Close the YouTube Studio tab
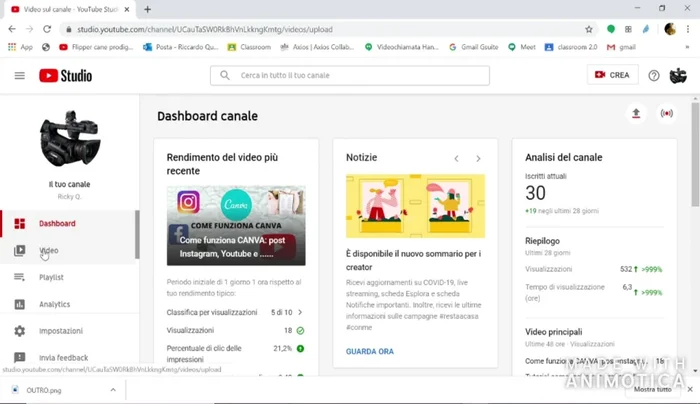The height and width of the screenshot is (404, 700). [127, 9]
